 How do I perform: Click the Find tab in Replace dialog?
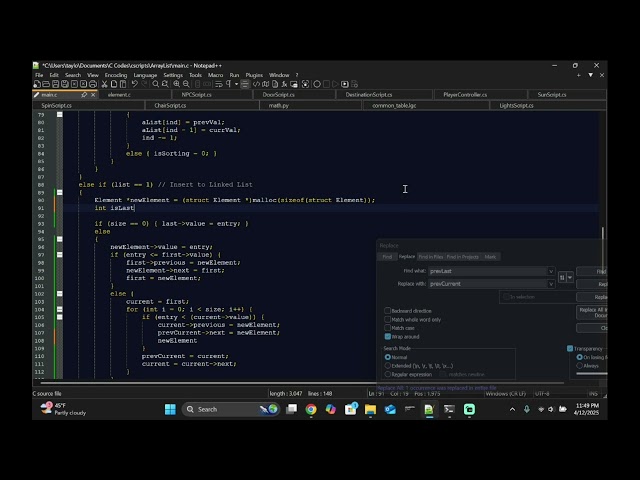coord(387,257)
